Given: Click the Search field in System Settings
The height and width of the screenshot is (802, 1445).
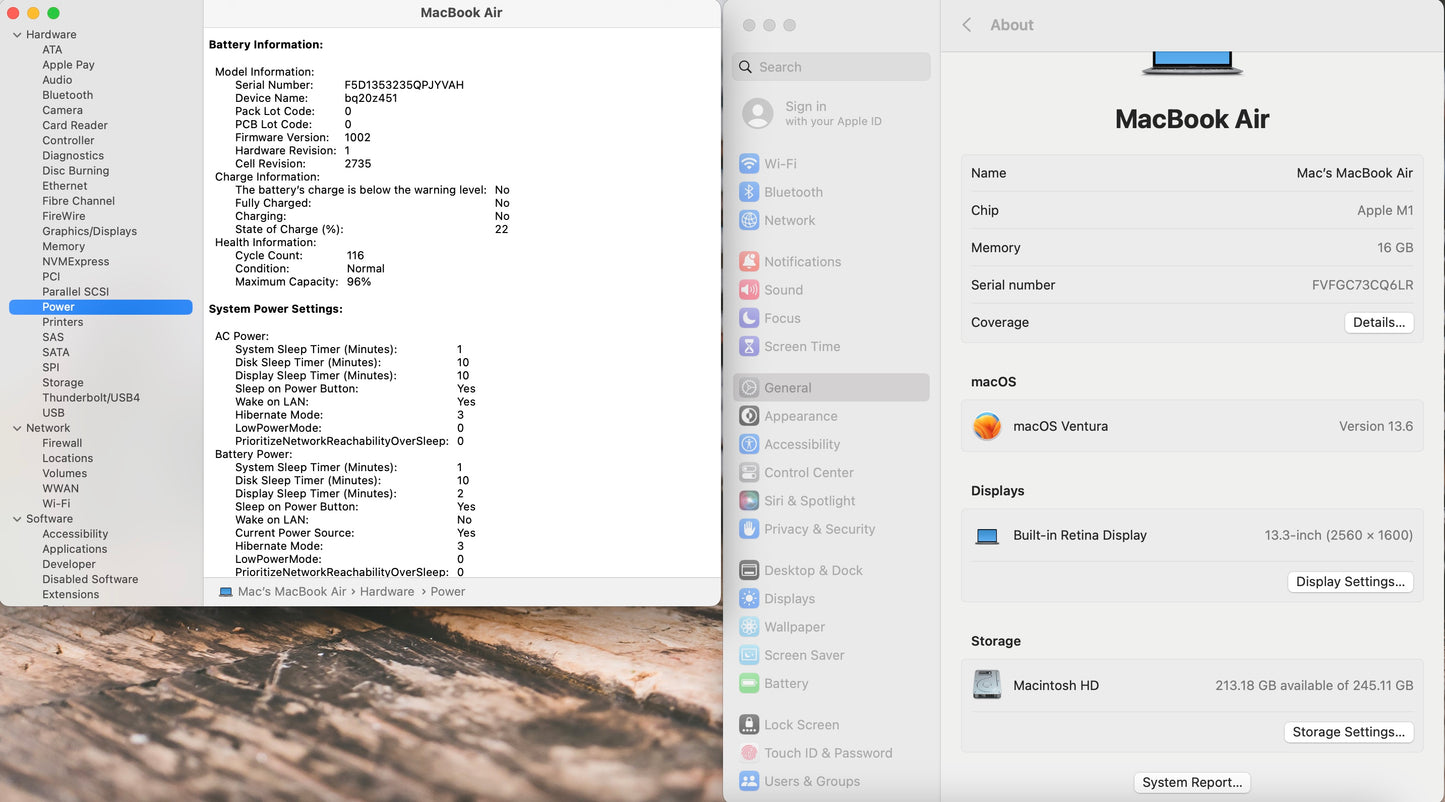Looking at the screenshot, I should point(840,67).
